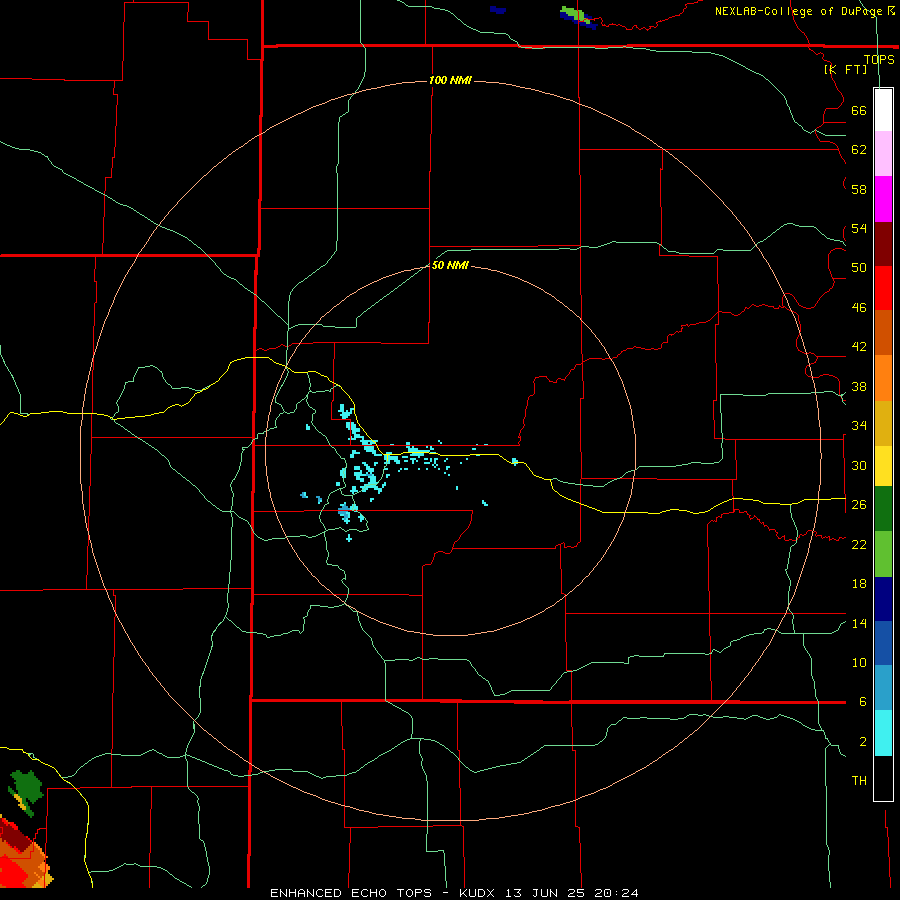
Task: Click the light pink 62 swatch
Action: click(x=883, y=153)
